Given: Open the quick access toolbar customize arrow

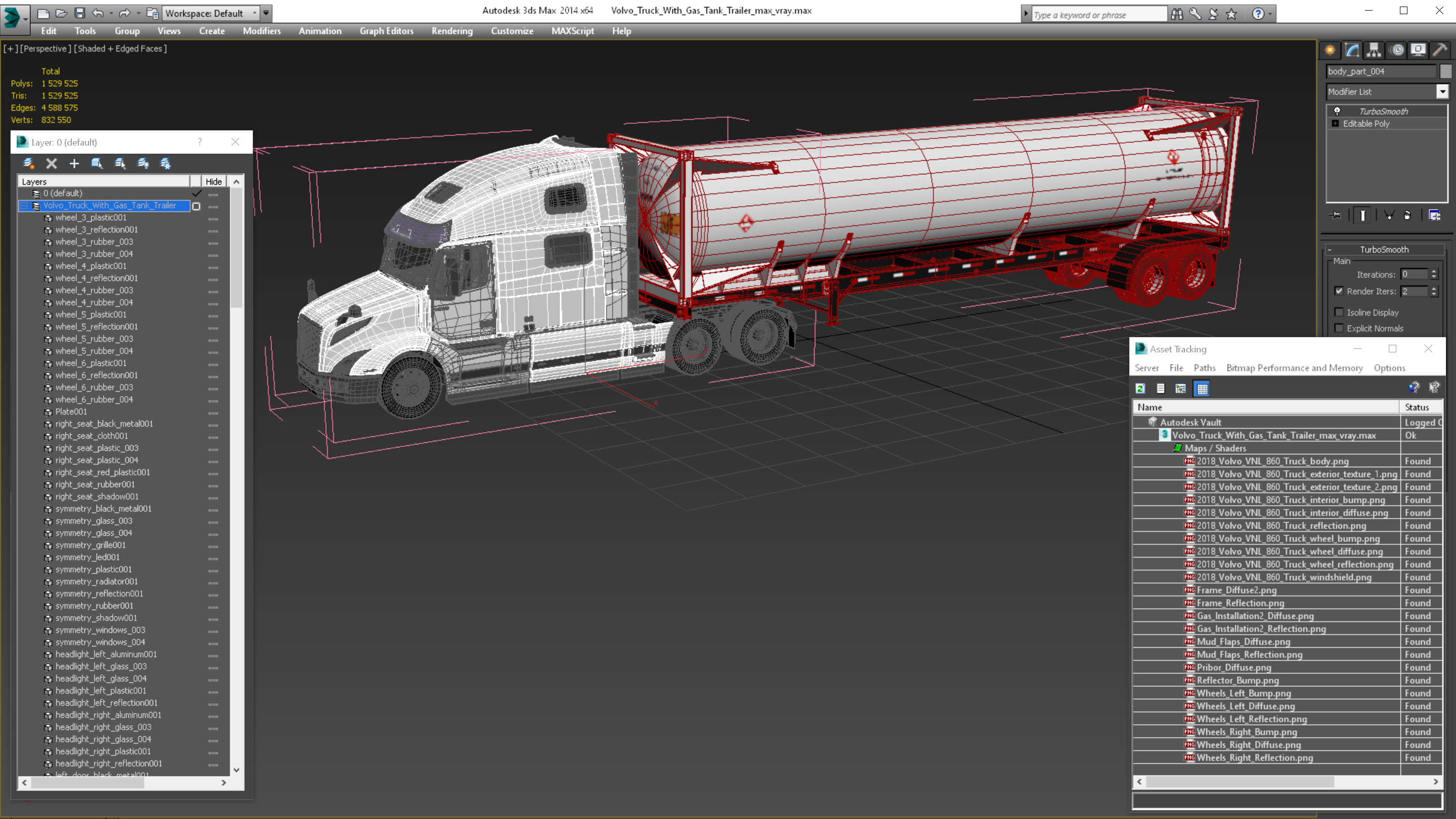Looking at the screenshot, I should tap(266, 13).
